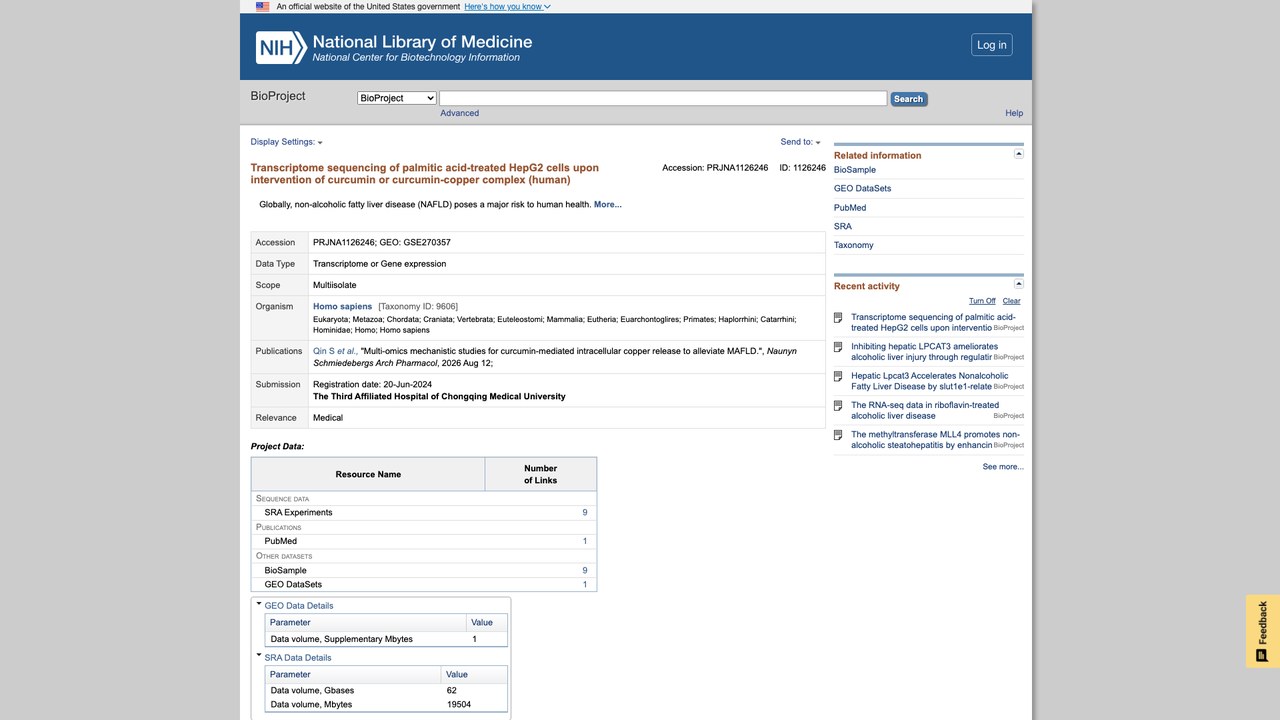Open recent item 'Inhibiting hepatic LPCAT3 ameliorates'
1280x720 pixels.
925,352
